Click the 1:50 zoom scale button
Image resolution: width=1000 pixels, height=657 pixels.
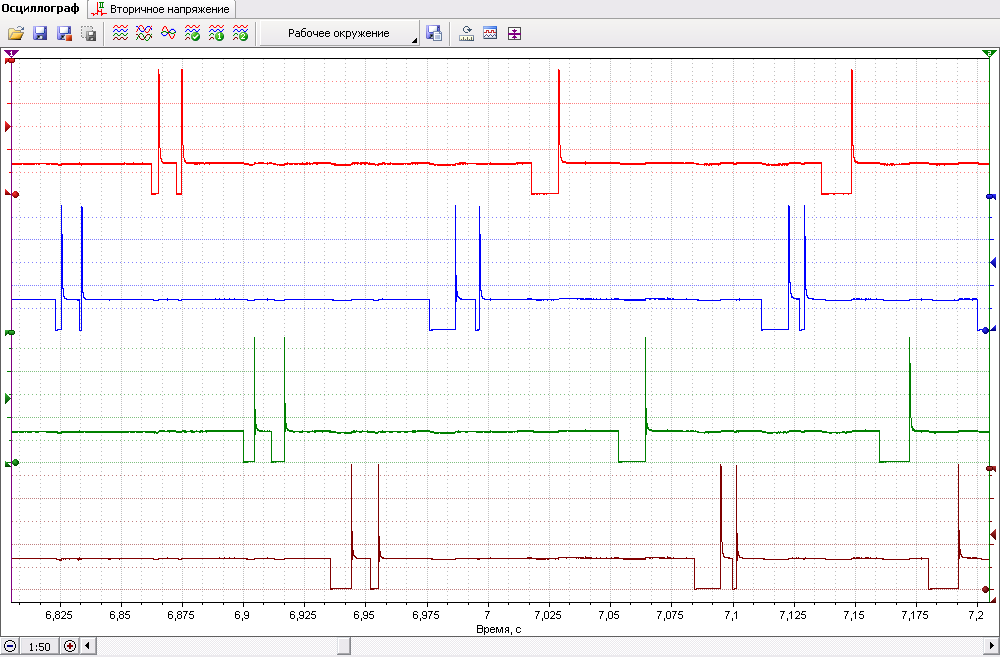click(40, 646)
